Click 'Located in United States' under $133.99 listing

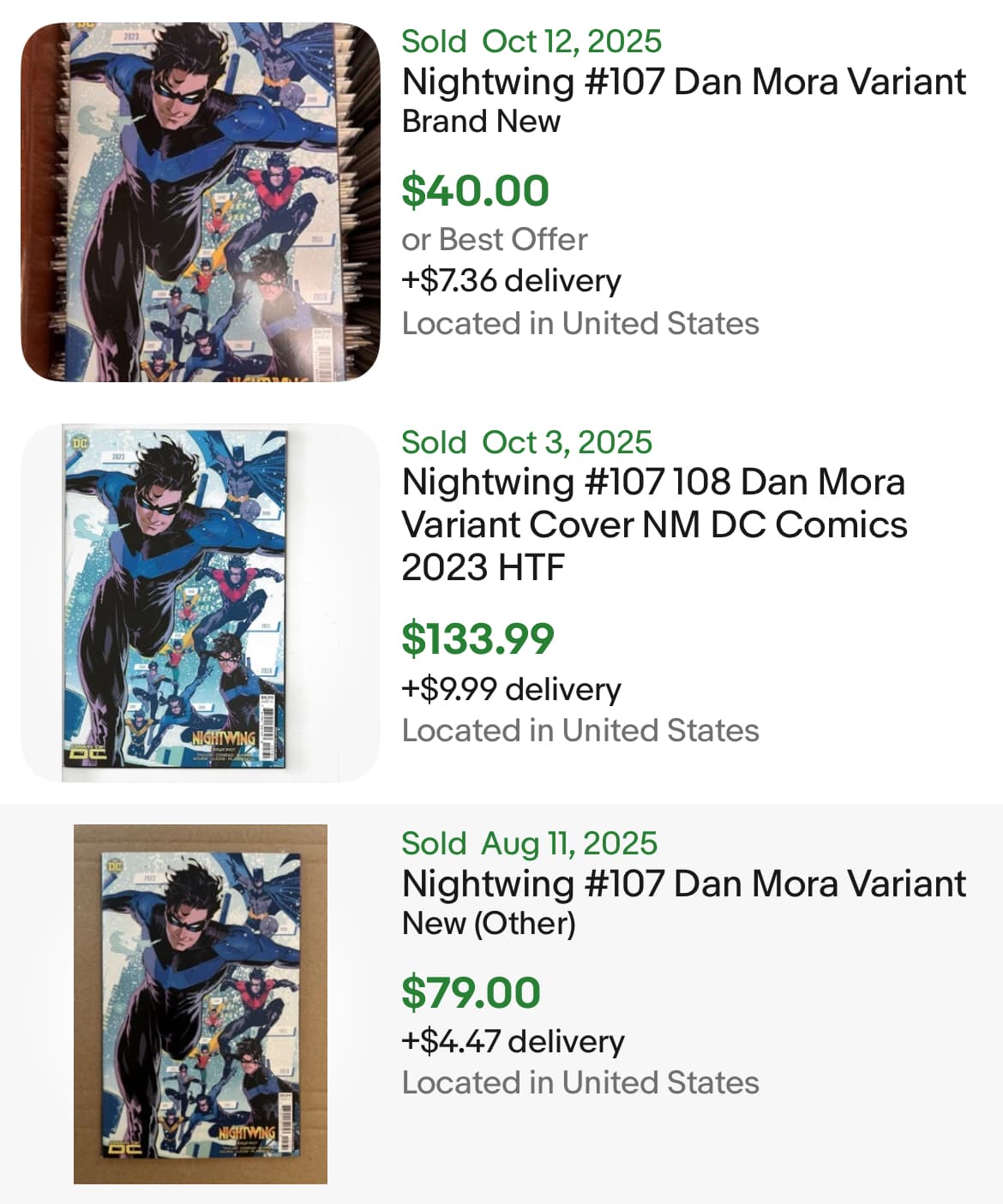click(x=580, y=730)
